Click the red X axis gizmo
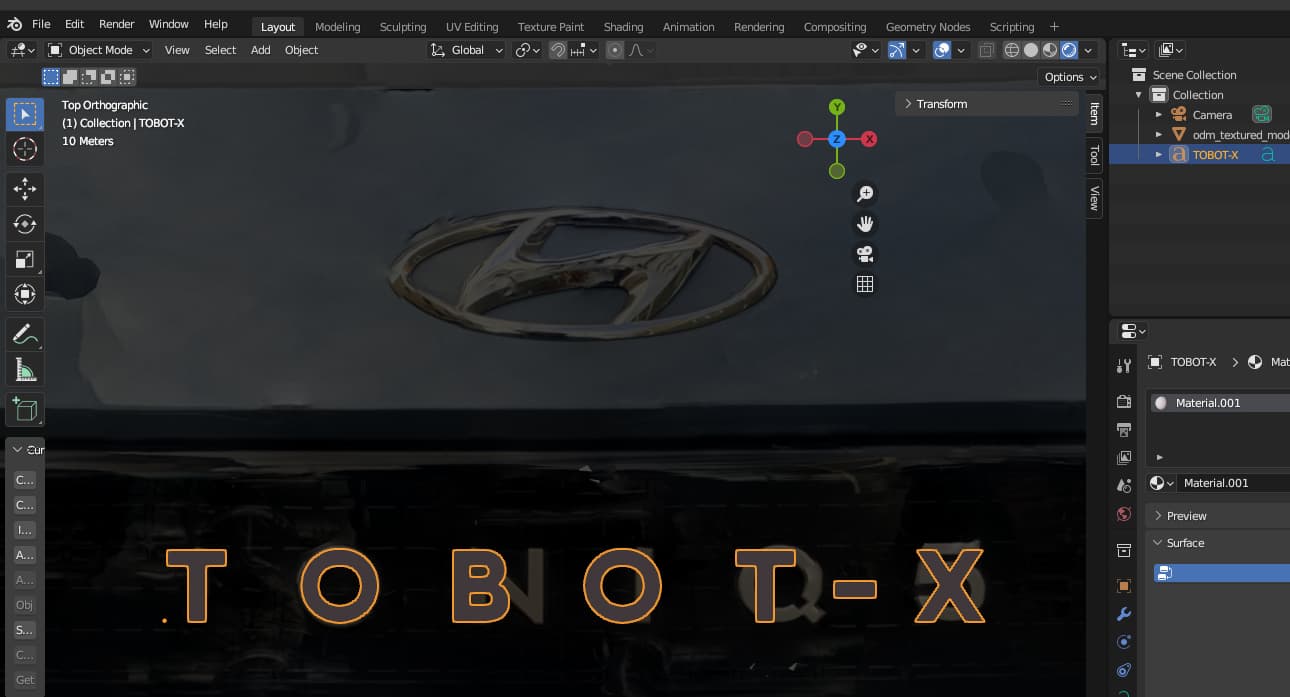1290x697 pixels. point(869,139)
